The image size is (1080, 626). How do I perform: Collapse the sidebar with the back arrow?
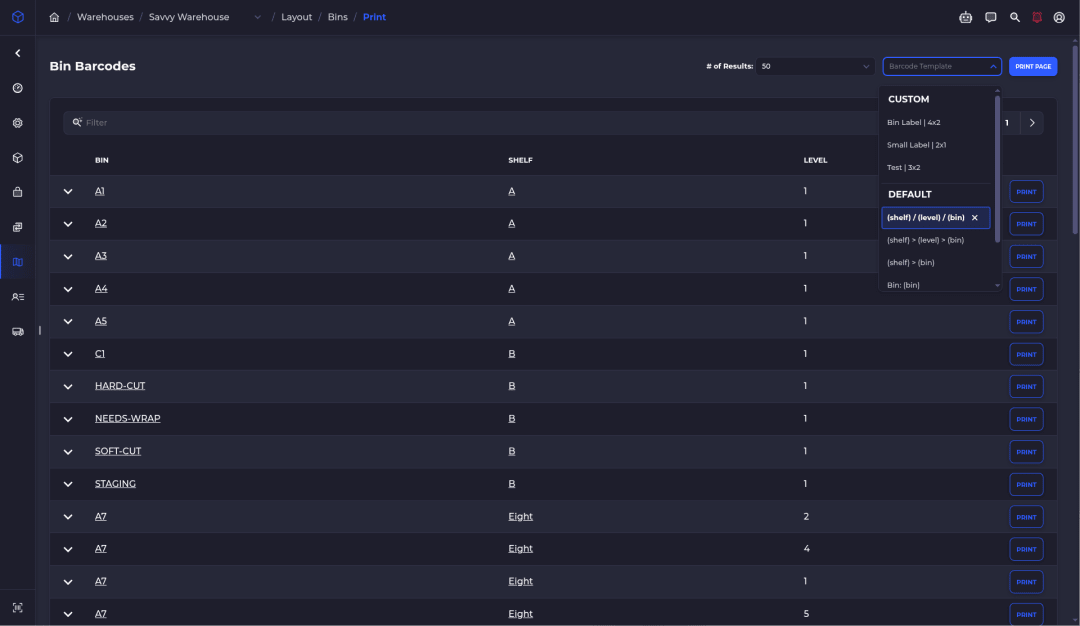(x=18, y=53)
